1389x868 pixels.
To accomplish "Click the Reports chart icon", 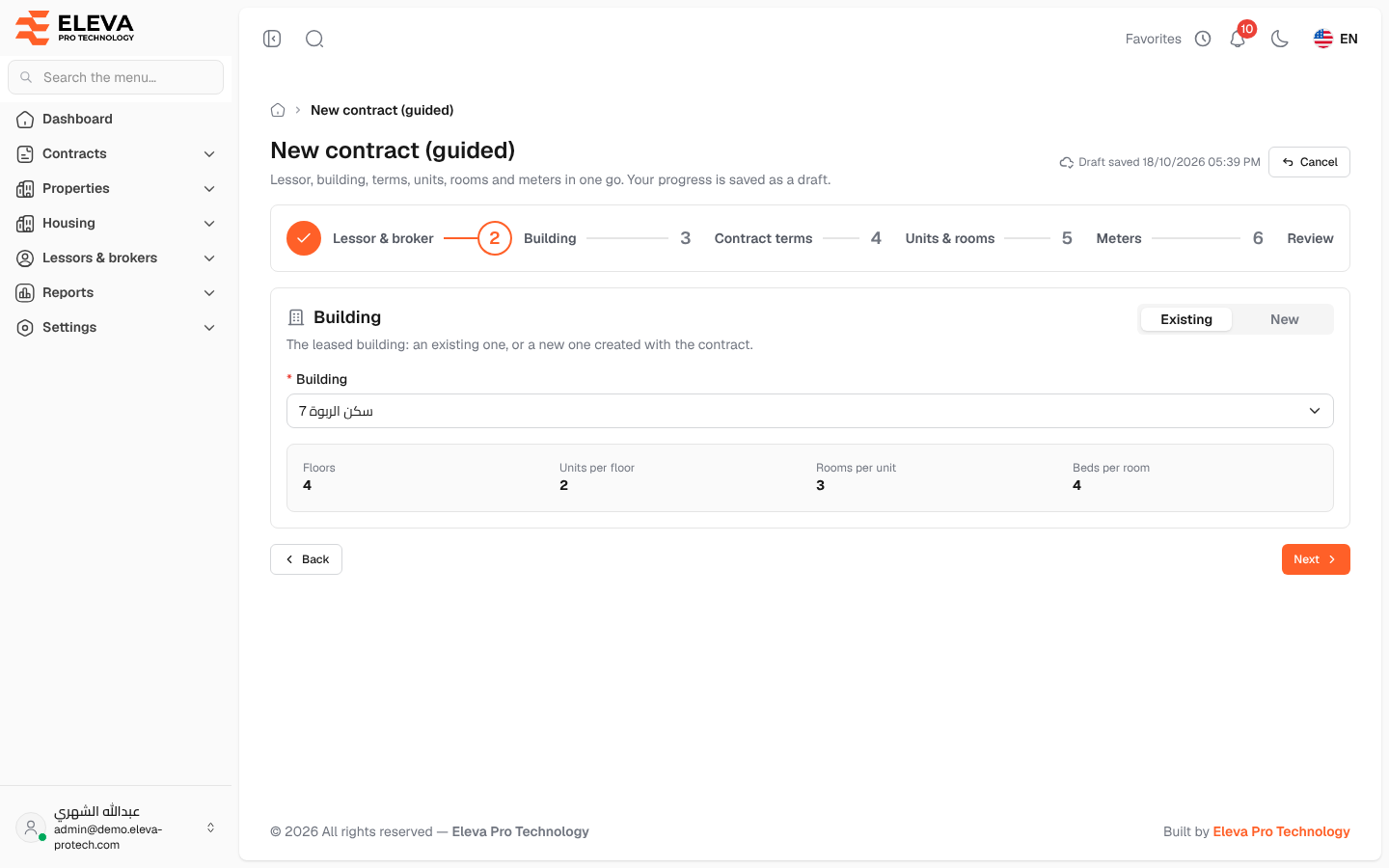I will click(x=25, y=293).
